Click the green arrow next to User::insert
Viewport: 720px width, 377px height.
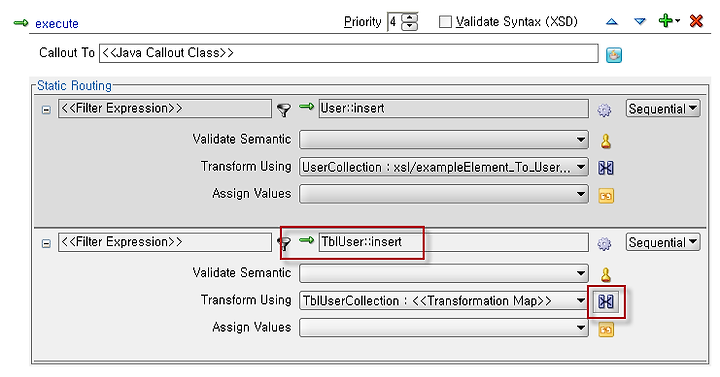pos(306,107)
